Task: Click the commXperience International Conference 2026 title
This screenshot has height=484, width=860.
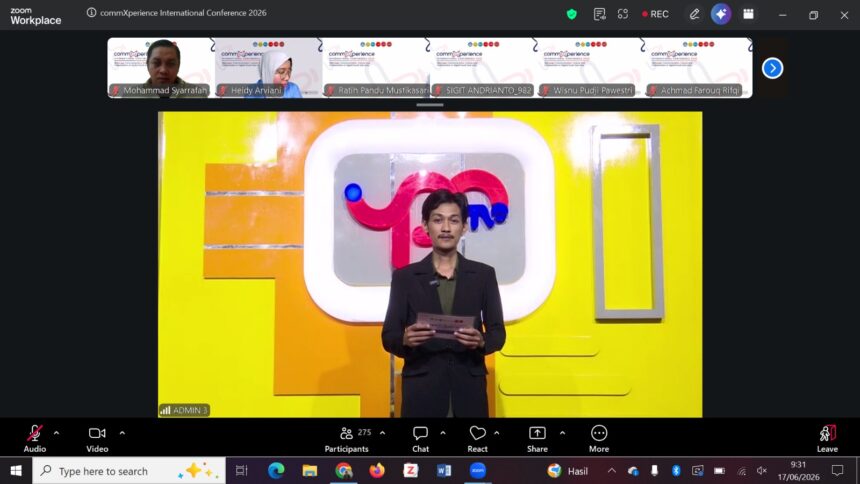Action: (183, 13)
